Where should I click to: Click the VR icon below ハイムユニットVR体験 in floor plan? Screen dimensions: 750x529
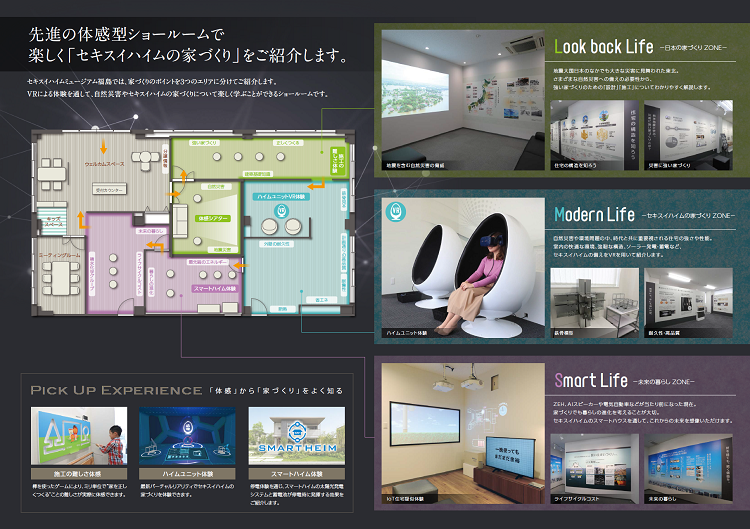[281, 210]
